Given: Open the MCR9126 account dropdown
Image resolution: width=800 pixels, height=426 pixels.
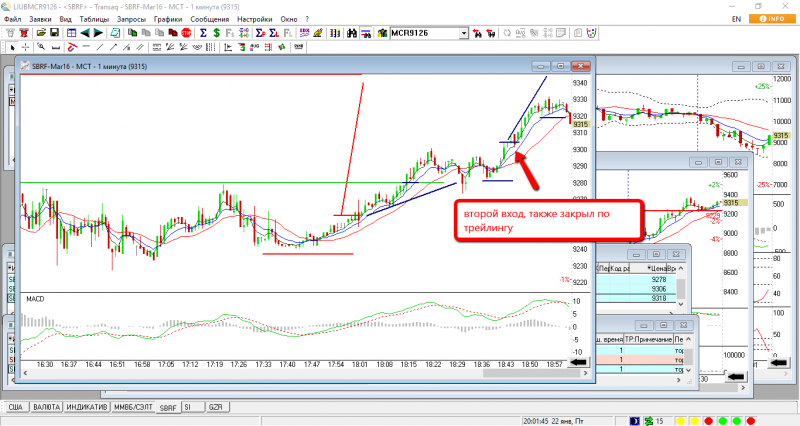Looking at the screenshot, I should pyautogui.click(x=464, y=33).
